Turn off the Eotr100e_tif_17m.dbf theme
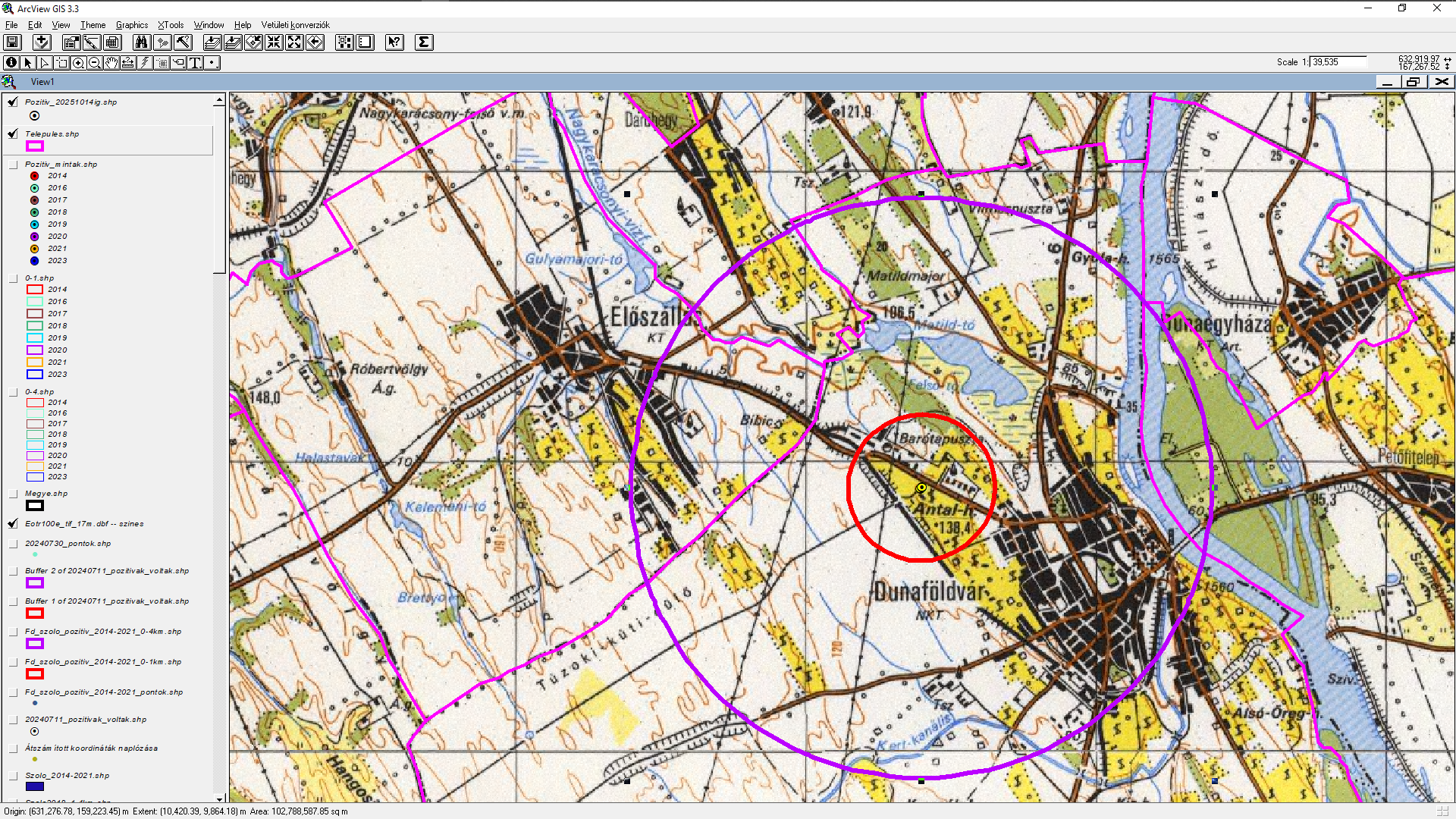 coord(13,524)
